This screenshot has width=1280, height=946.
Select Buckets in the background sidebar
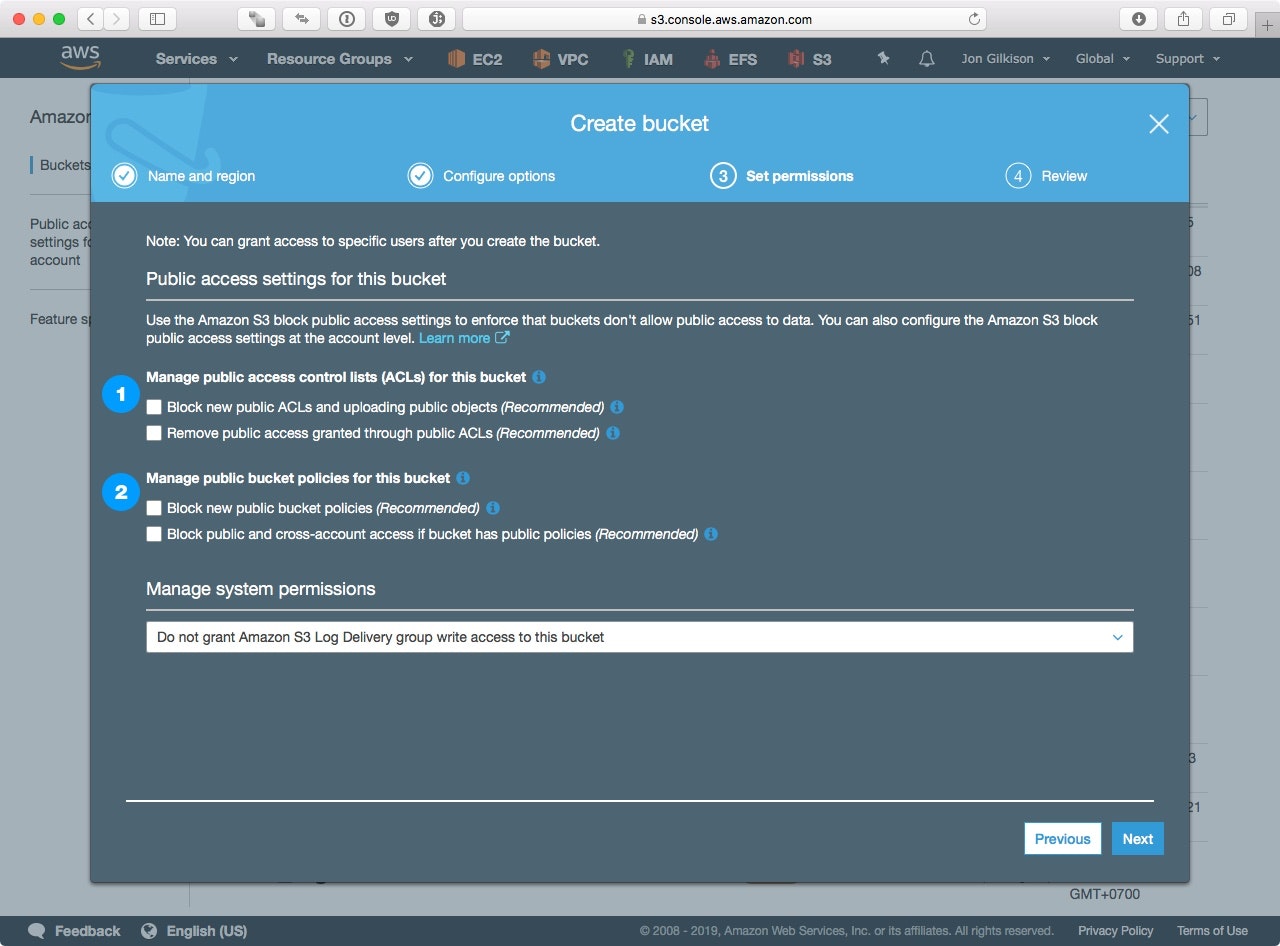(64, 165)
